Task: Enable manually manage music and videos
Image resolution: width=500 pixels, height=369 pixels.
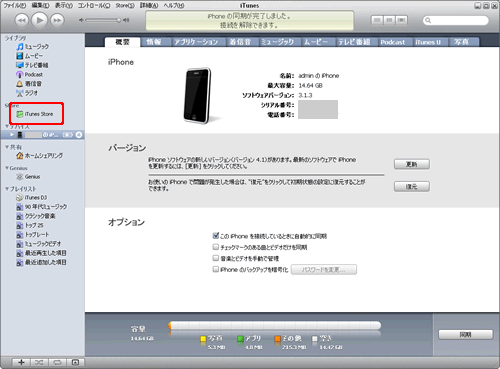Action: [216, 258]
